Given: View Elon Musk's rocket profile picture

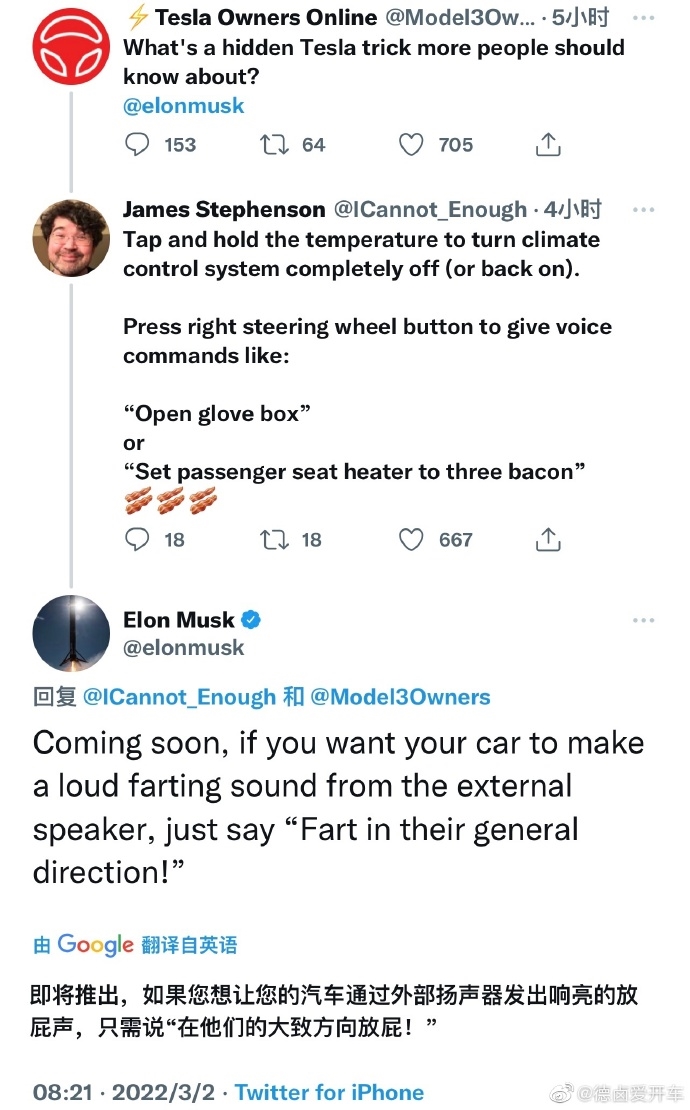Looking at the screenshot, I should point(71,633).
